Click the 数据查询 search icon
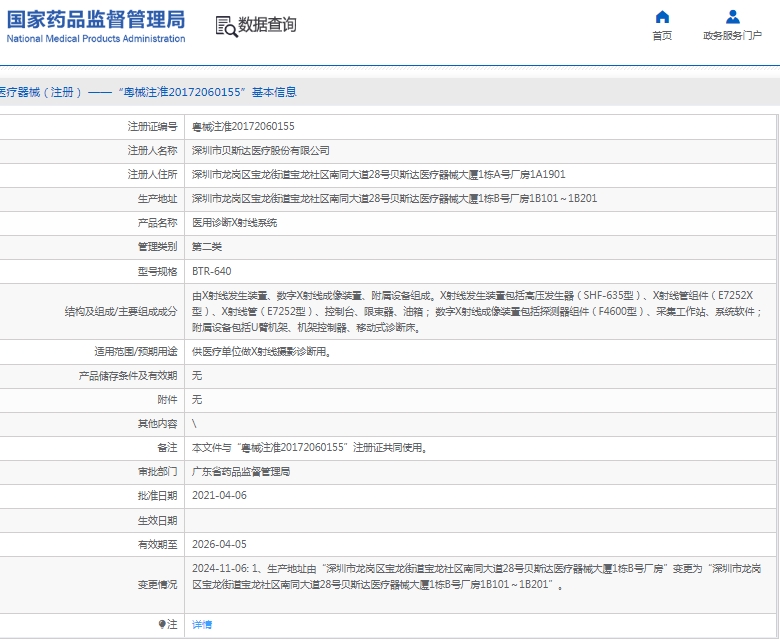 226,26
